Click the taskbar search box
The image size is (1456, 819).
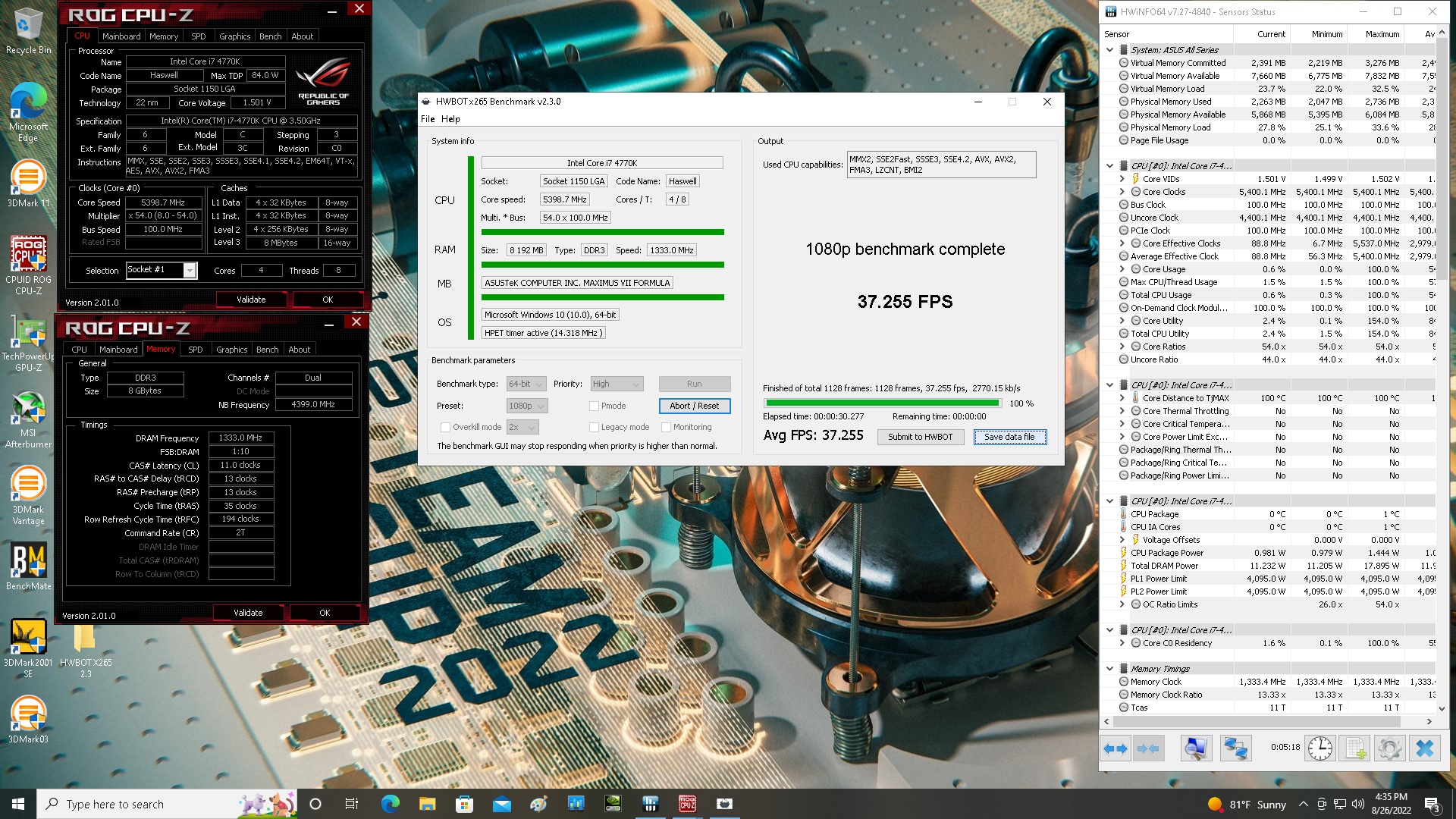coord(166,804)
